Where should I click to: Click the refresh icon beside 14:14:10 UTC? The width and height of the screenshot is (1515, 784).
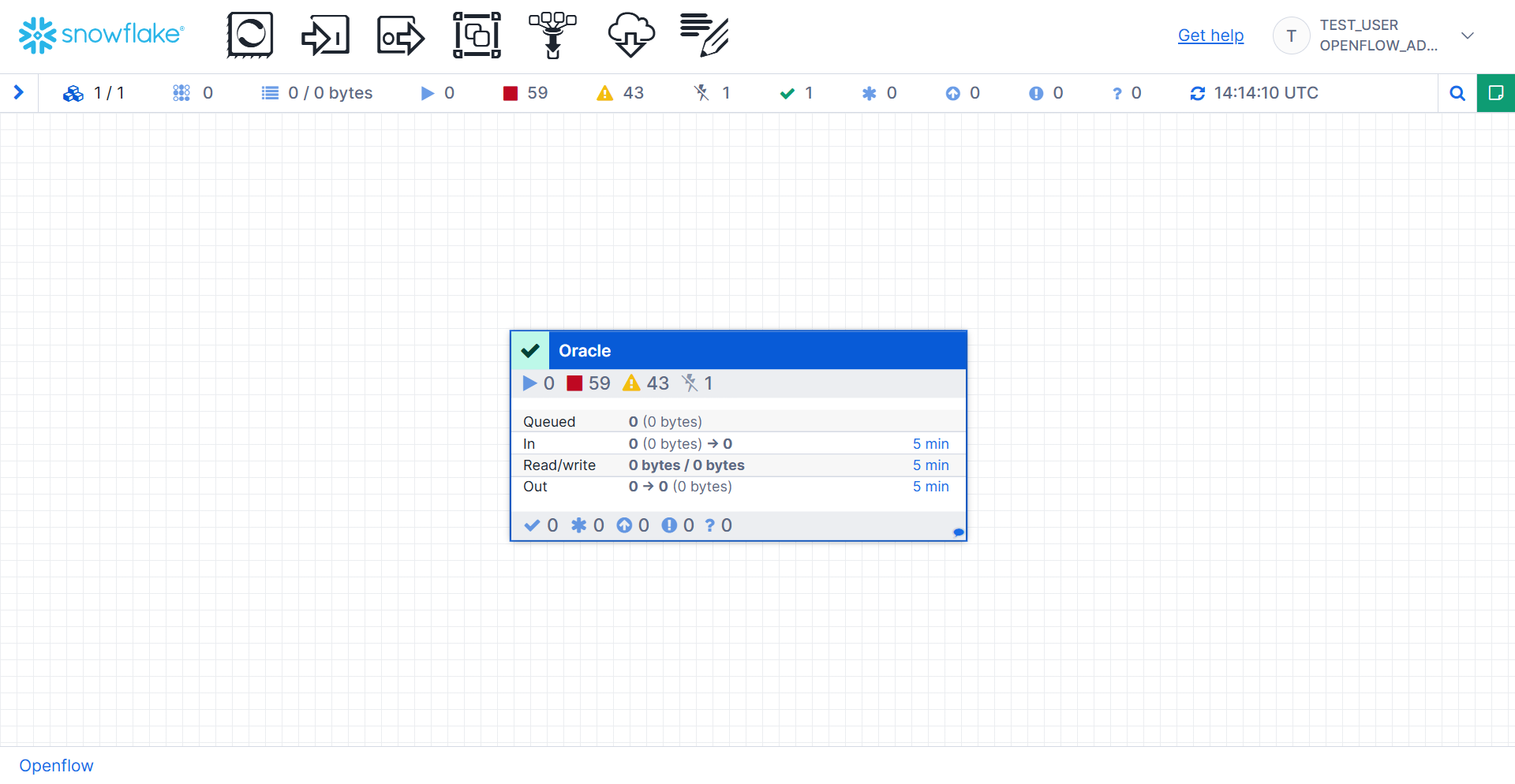pyautogui.click(x=1198, y=93)
